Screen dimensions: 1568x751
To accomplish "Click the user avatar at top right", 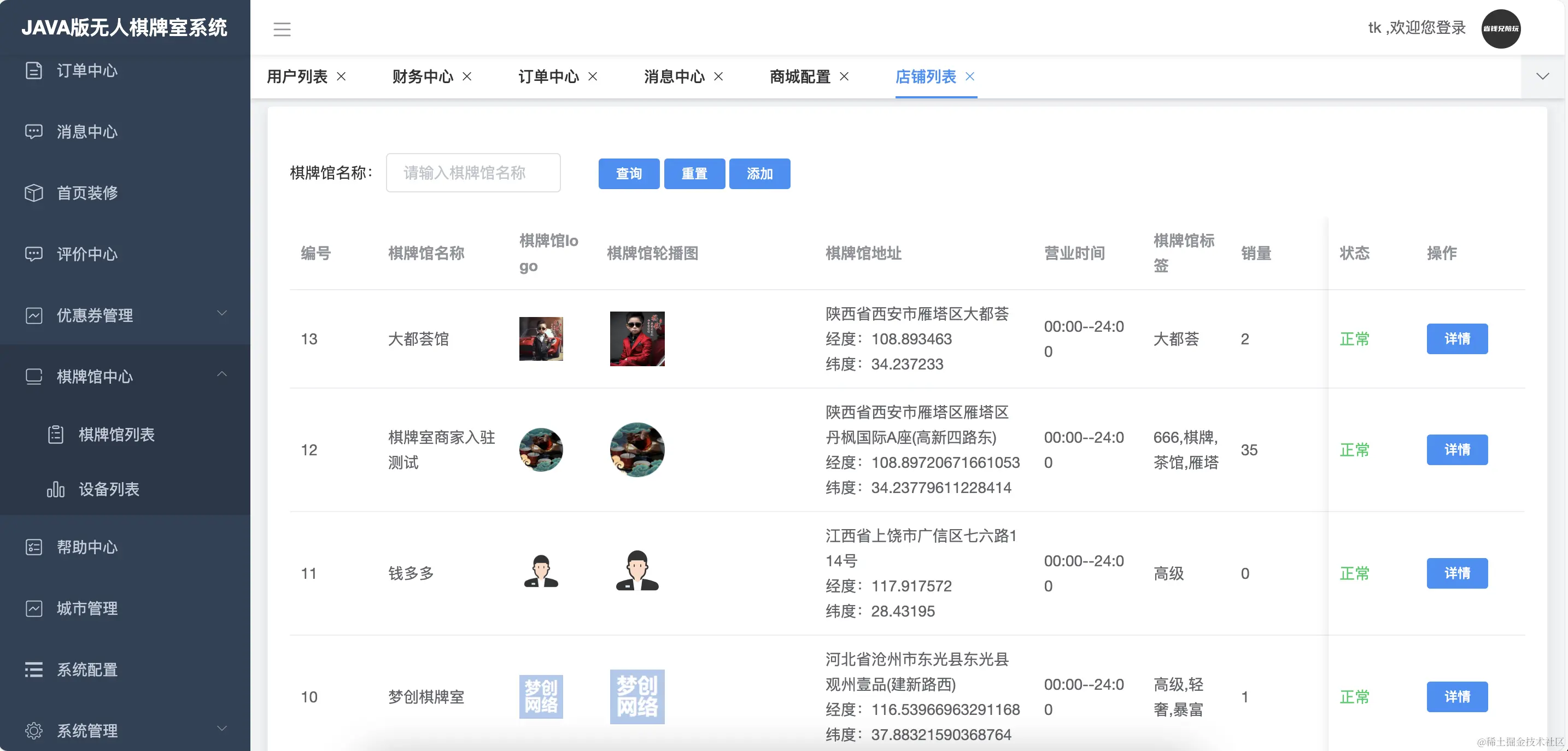I will [x=1501, y=28].
